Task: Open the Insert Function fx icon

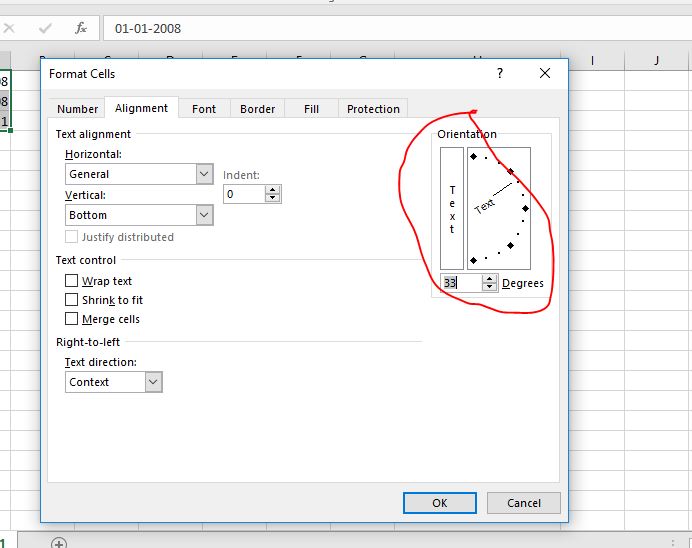Action: (80, 28)
